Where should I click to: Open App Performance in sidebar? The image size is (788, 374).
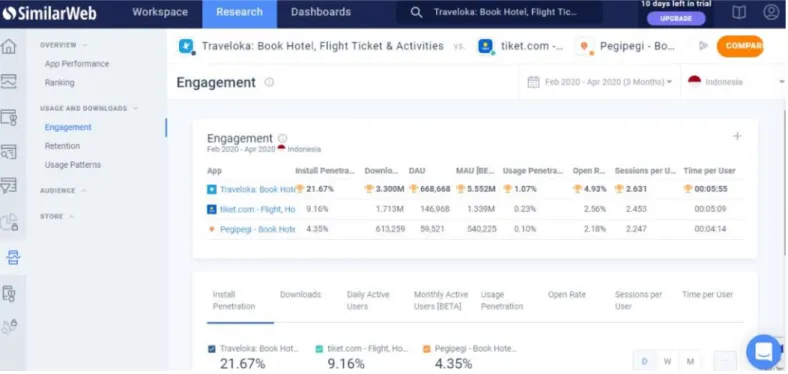coord(77,64)
